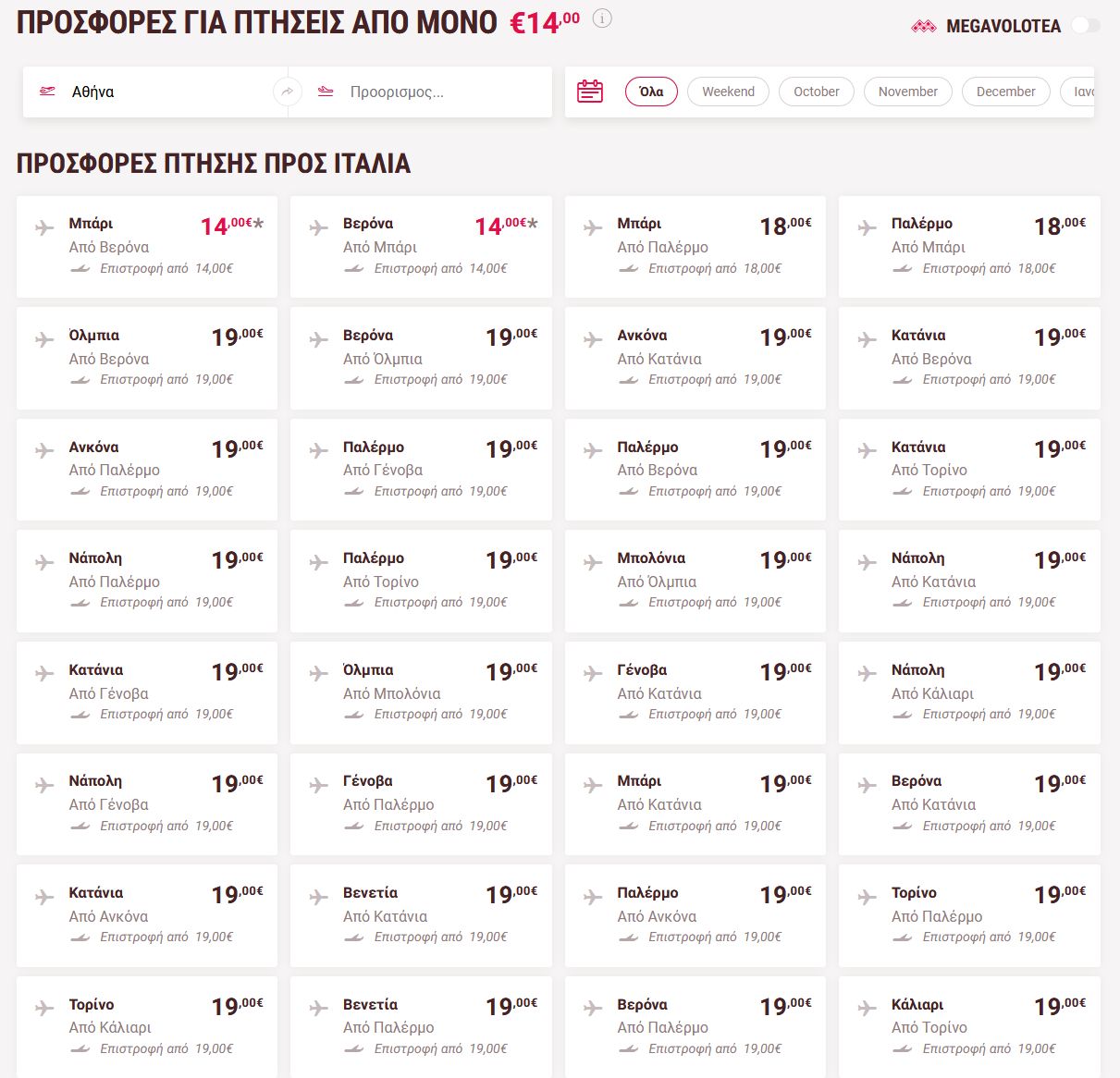
Task: Open the Βερόνα από Μπάρι 14€ offer
Action: (x=421, y=246)
